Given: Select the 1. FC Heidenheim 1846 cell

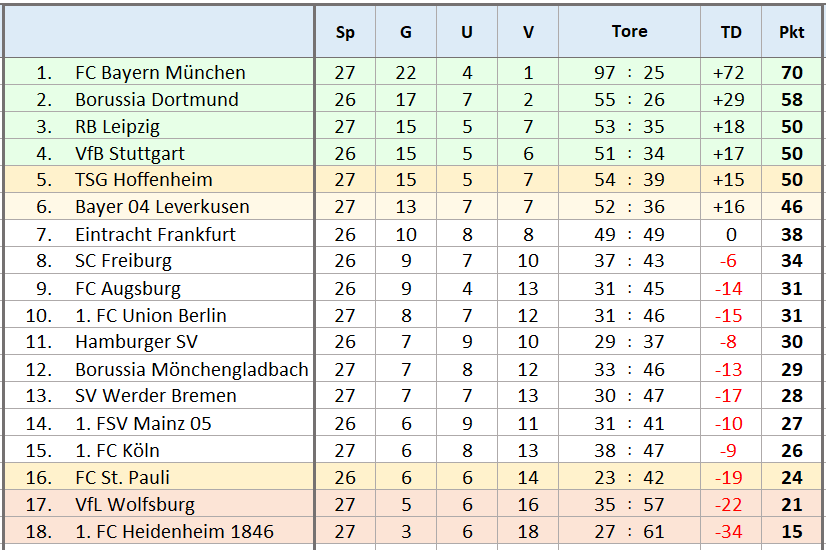Looking at the screenshot, I should 174,531.
